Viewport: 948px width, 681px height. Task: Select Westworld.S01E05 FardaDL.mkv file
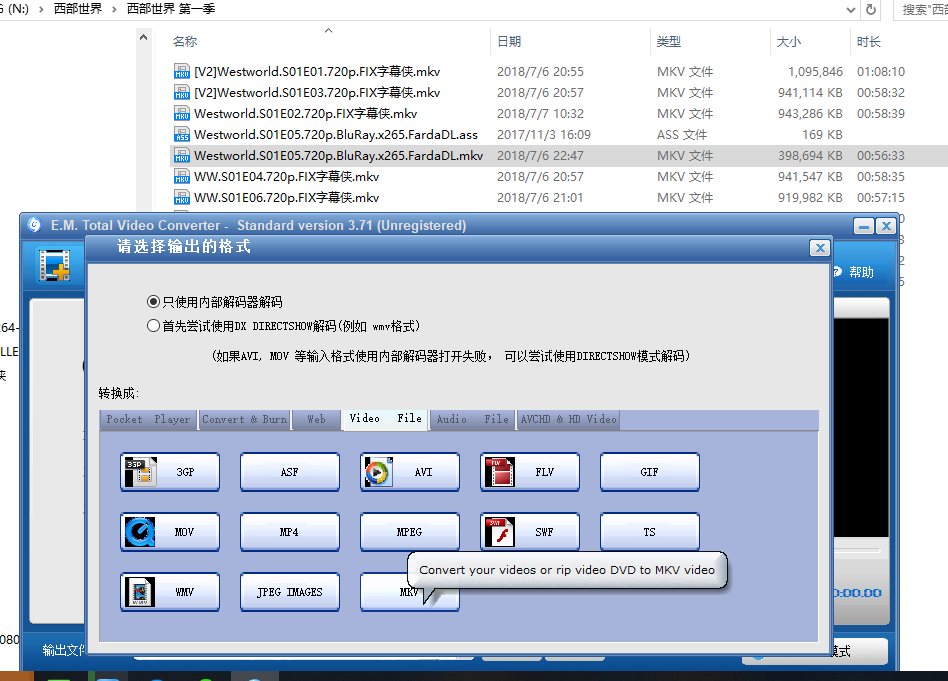(338, 155)
